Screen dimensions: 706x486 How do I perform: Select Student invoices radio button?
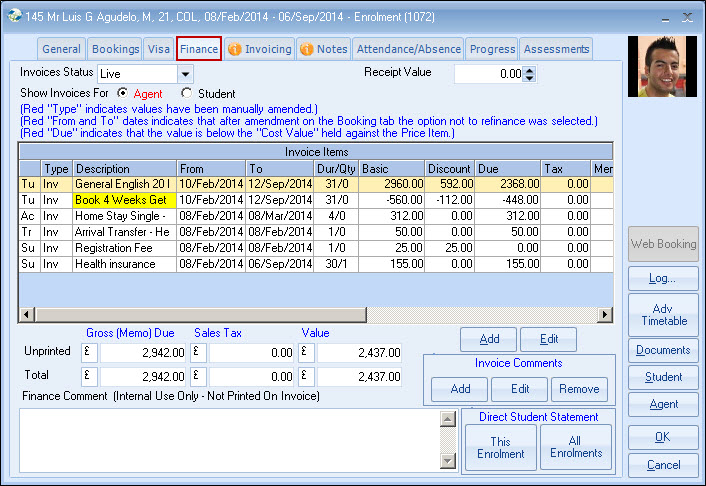(186, 93)
